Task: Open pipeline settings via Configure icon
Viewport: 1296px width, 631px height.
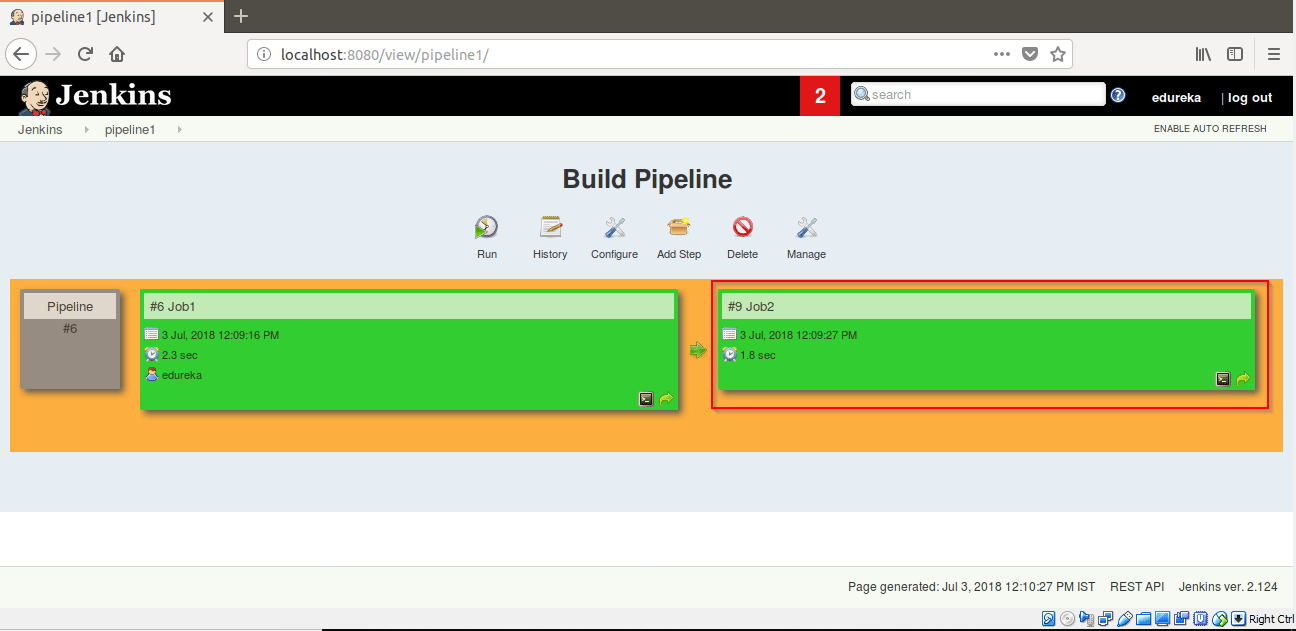Action: (614, 228)
